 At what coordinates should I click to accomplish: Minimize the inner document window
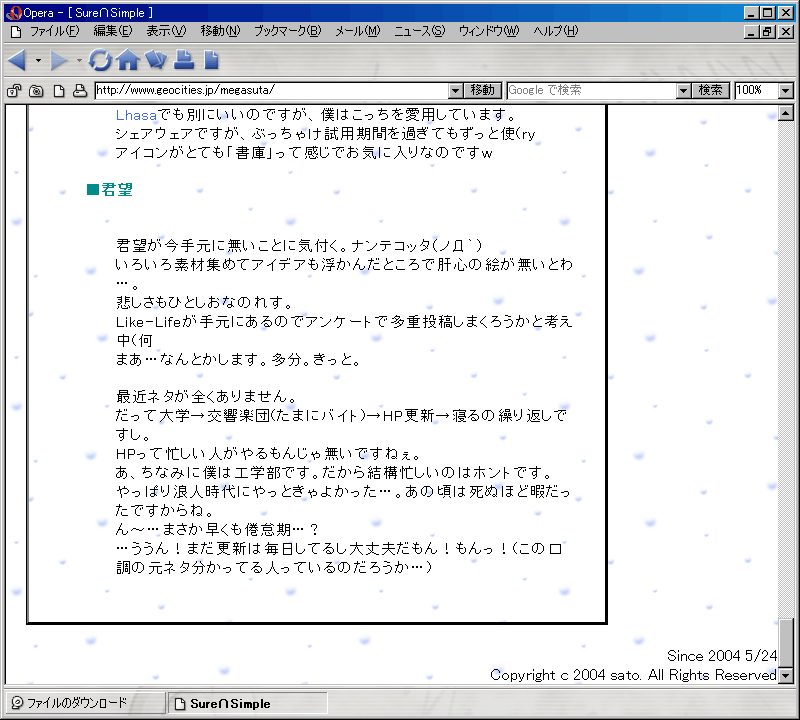click(751, 32)
